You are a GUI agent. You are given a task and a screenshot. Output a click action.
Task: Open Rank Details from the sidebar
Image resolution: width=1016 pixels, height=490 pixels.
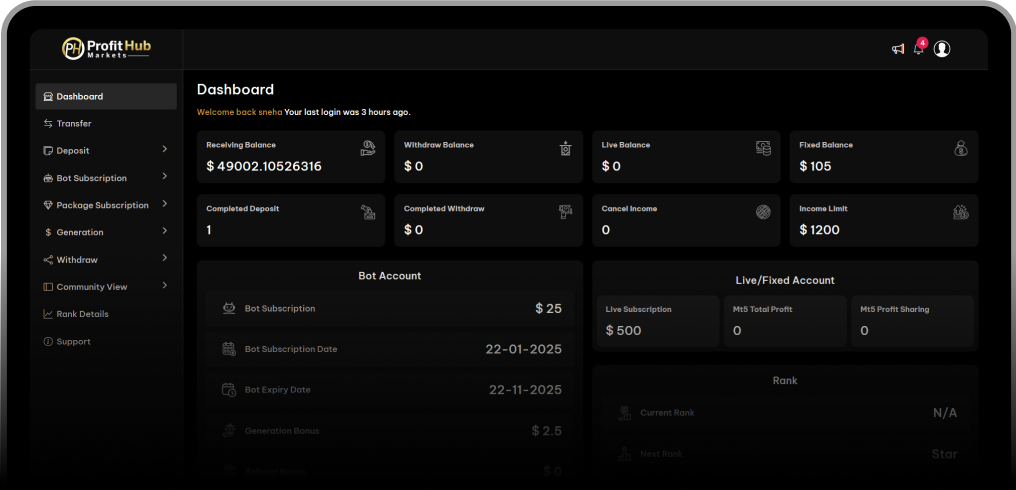click(x=82, y=314)
